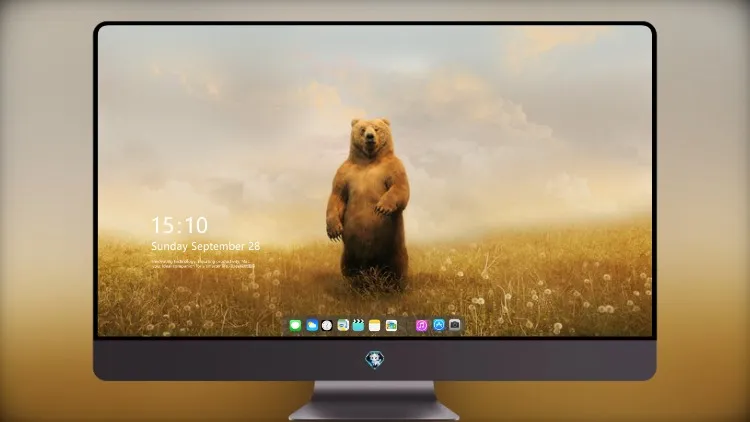
Task: Open the clapperboard Videos app in dock
Action: pyautogui.click(x=358, y=325)
